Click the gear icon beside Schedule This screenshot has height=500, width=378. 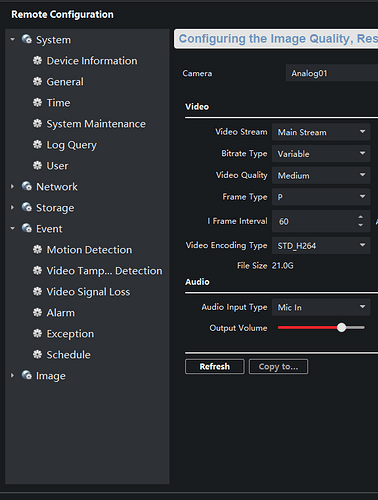37,354
